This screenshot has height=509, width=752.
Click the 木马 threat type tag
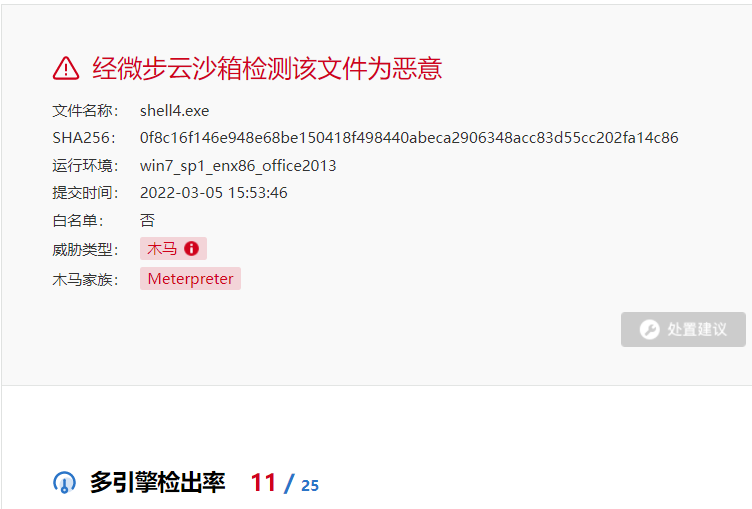tap(173, 249)
